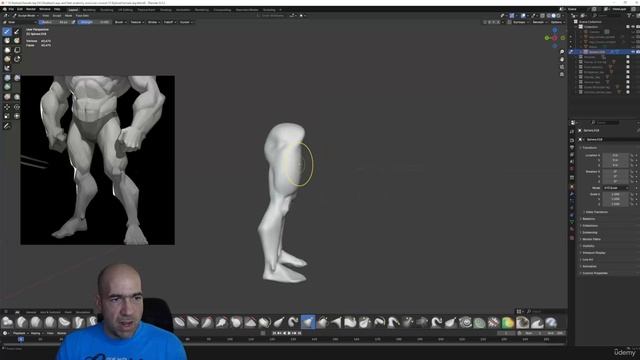This screenshot has height=360, width=640.
Task: Open the Render menu
Action: tap(31, 9)
